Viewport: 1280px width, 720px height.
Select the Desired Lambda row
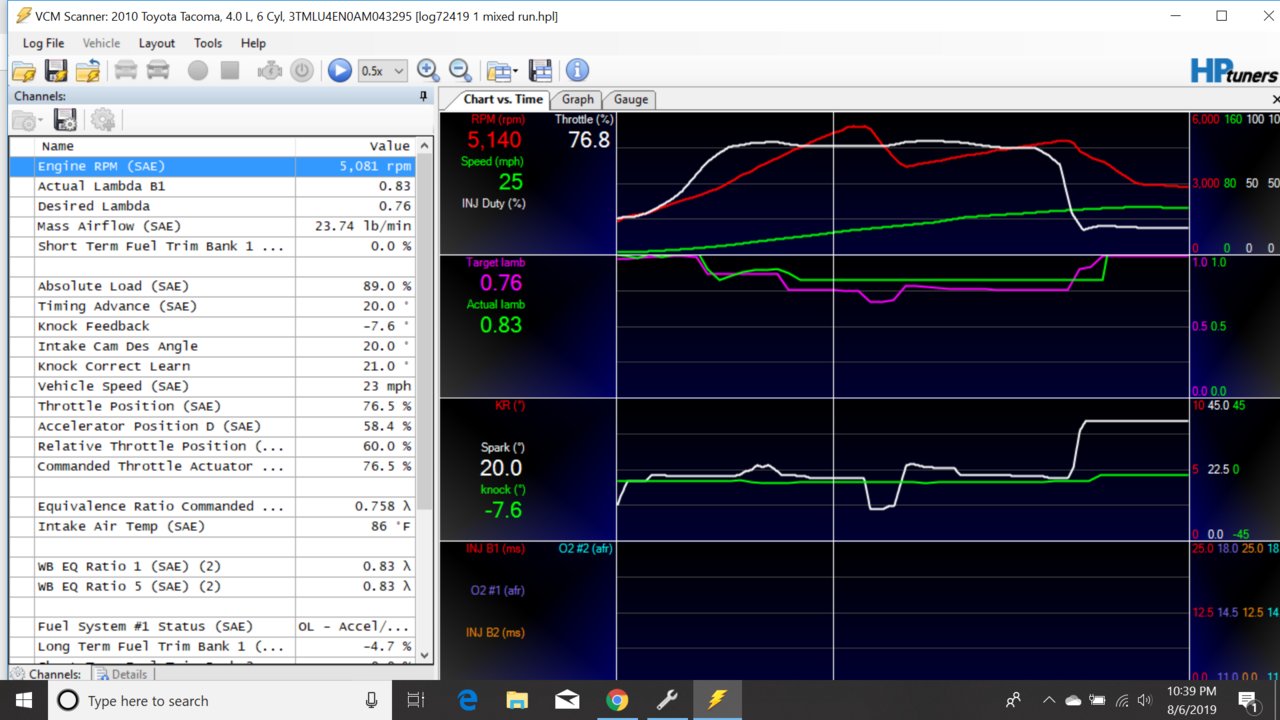pyautogui.click(x=212, y=206)
